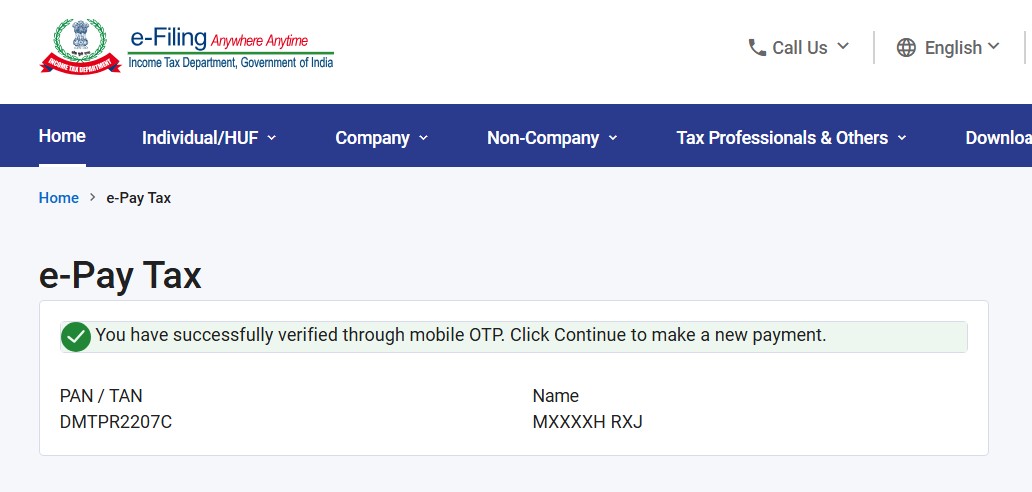Click the green success checkmark icon
This screenshot has height=492, width=1032.
click(x=76, y=337)
